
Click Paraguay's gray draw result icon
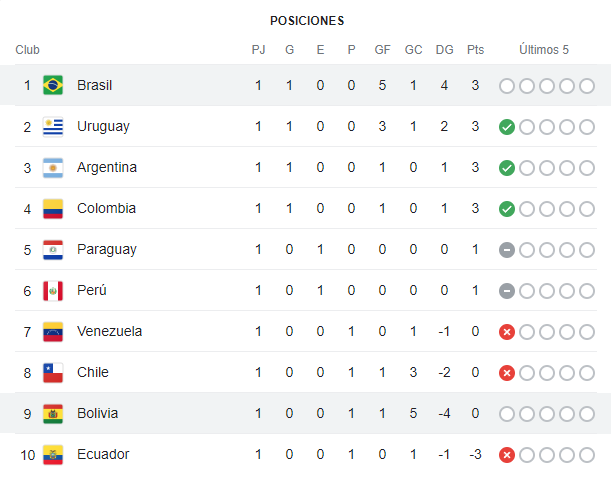point(507,250)
